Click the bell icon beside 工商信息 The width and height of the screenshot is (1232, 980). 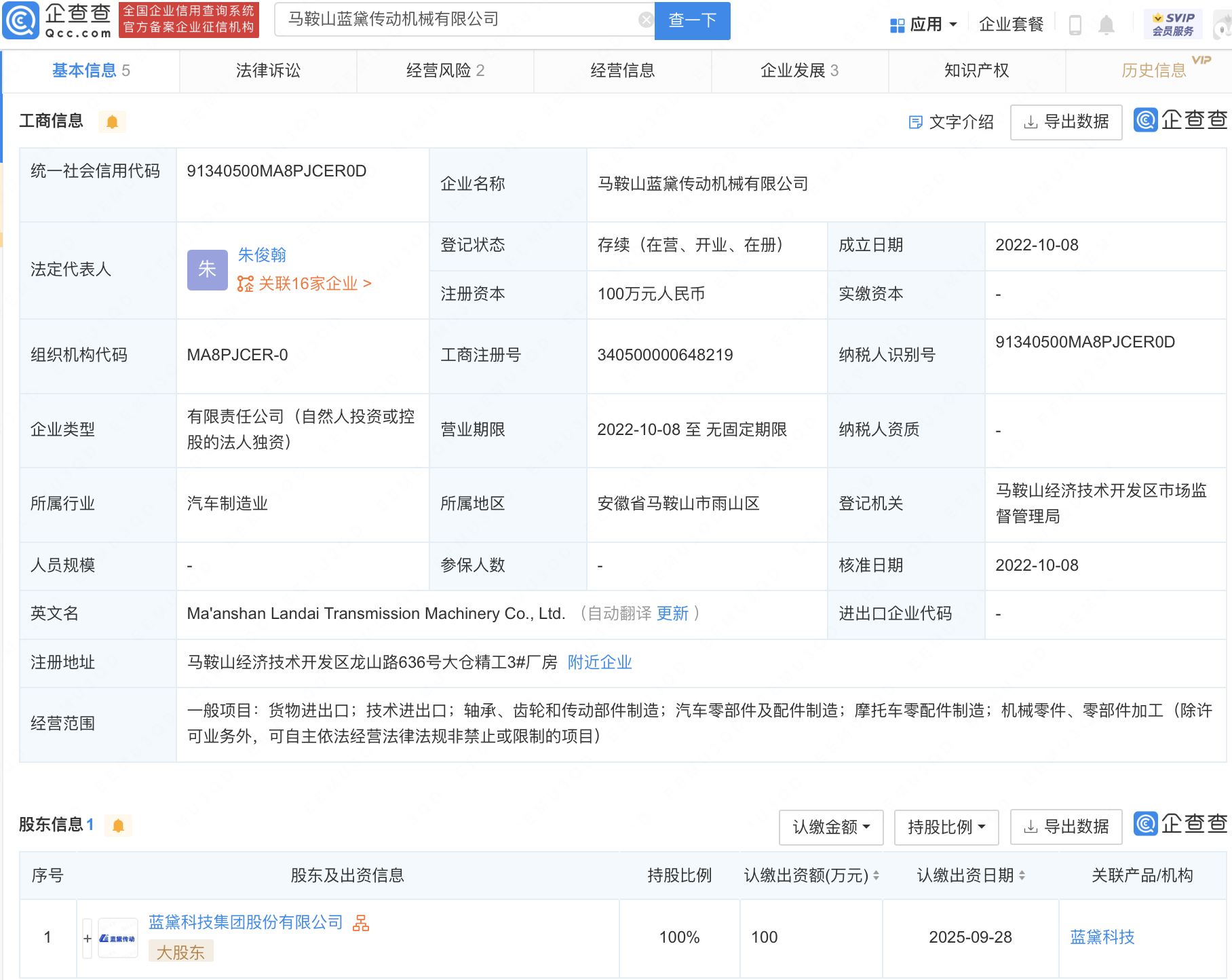pyautogui.click(x=112, y=121)
